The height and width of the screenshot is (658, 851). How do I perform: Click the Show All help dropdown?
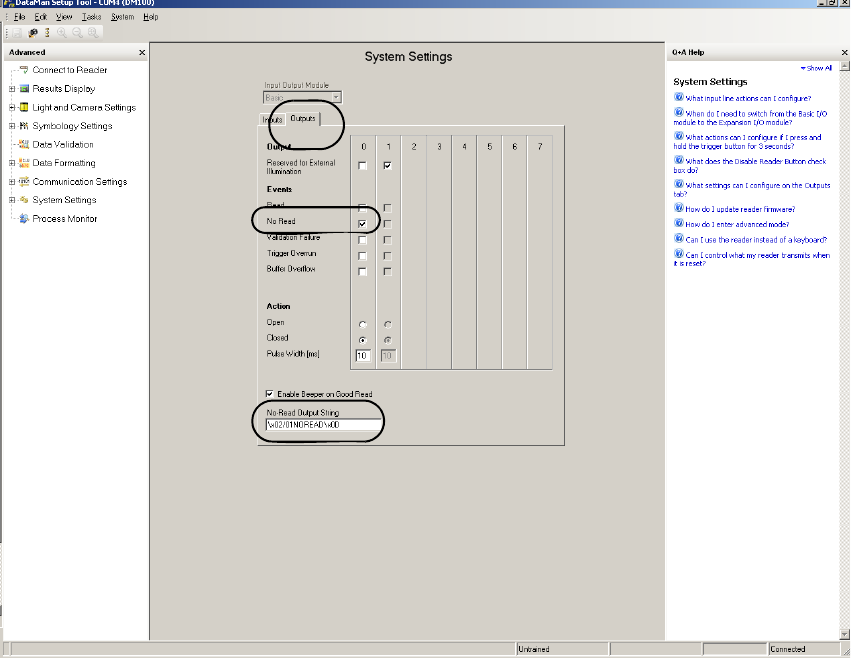pos(816,68)
